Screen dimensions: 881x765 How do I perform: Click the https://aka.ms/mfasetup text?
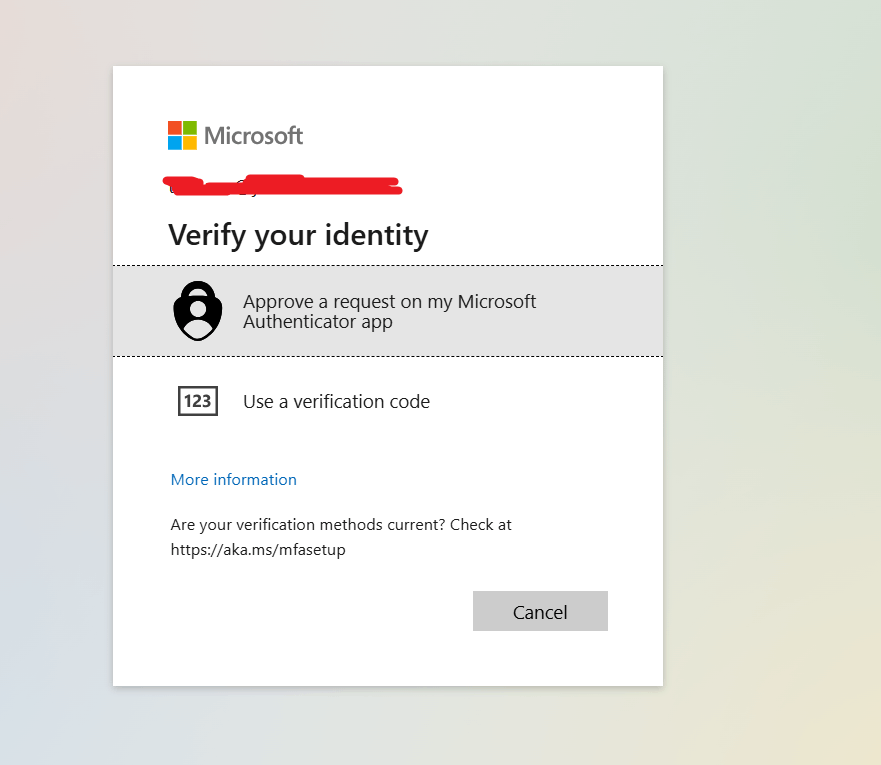click(x=258, y=549)
